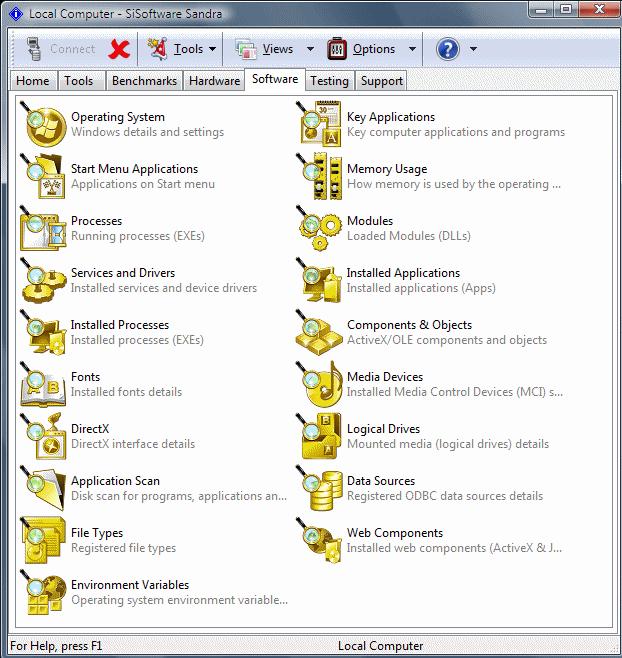Click the 'Memory Usage' title text

click(387, 169)
